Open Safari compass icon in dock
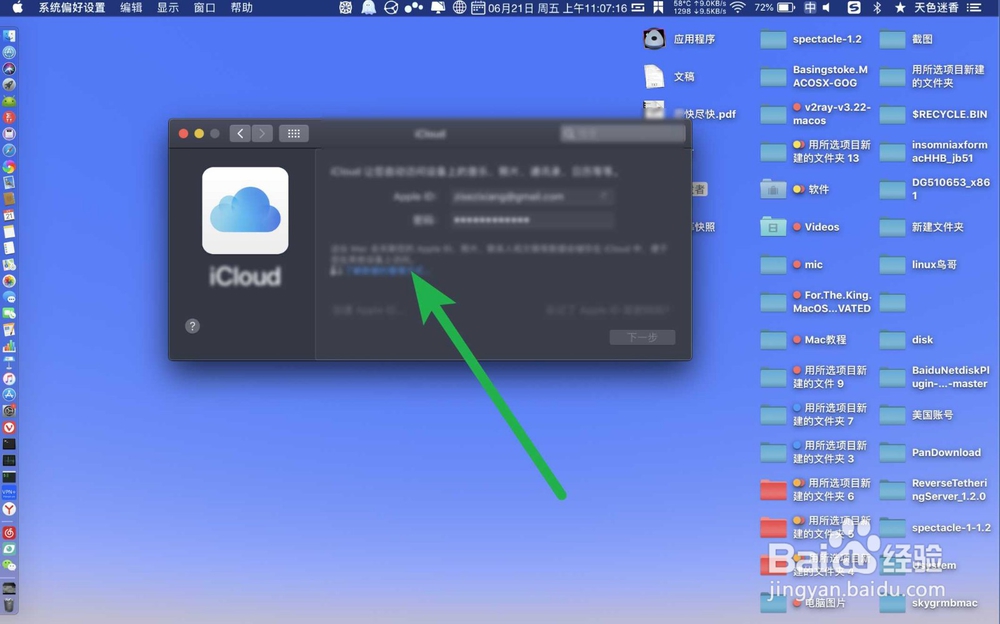This screenshot has height=624, width=1000. tap(9, 150)
